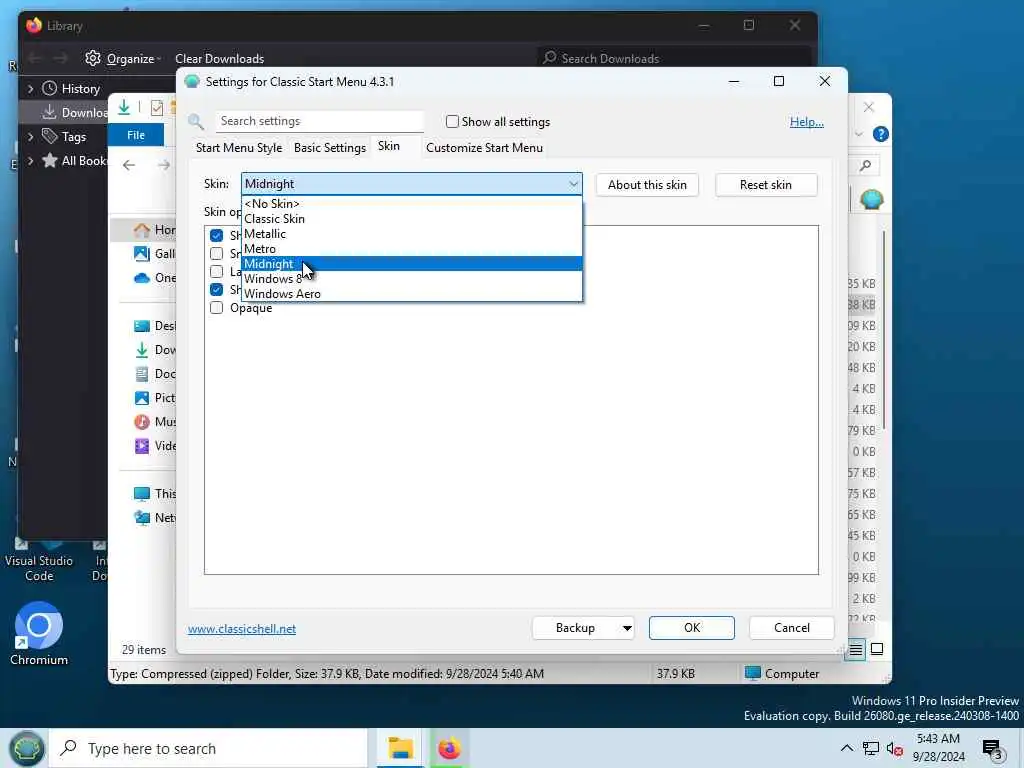
Task: Switch Explorer to details view icon
Action: pos(856,649)
